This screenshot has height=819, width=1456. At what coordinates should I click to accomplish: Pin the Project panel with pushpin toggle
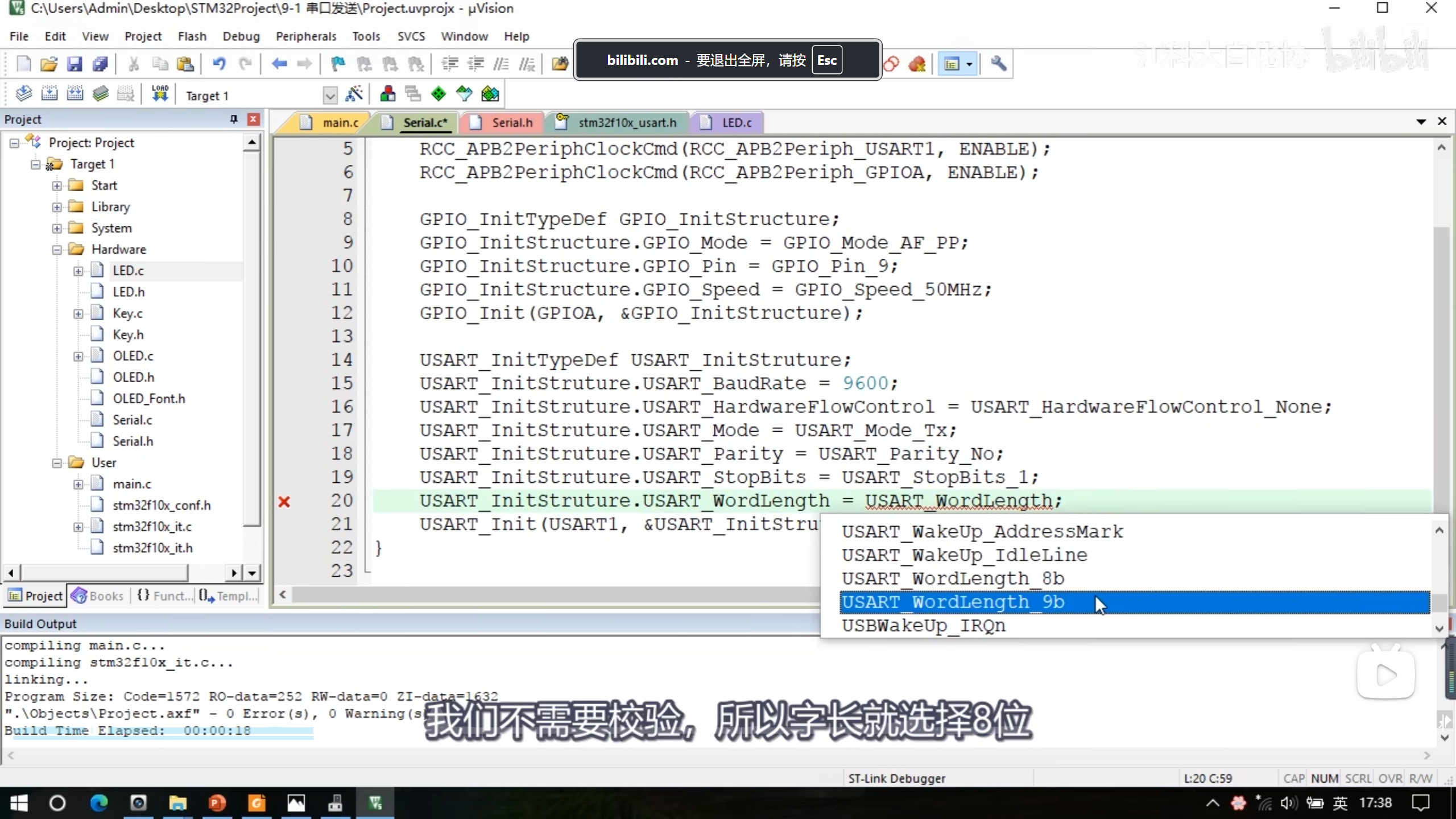point(234,119)
